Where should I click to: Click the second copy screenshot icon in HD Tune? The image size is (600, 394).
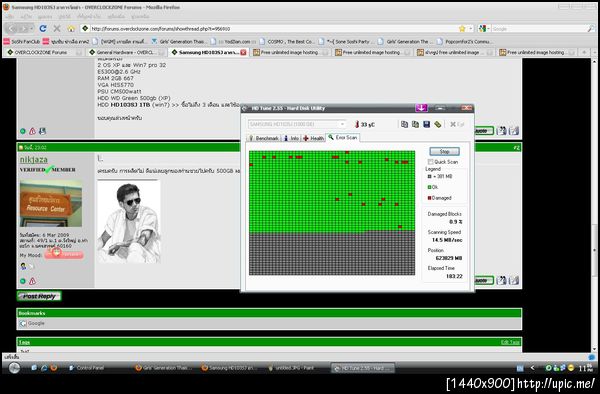point(415,124)
